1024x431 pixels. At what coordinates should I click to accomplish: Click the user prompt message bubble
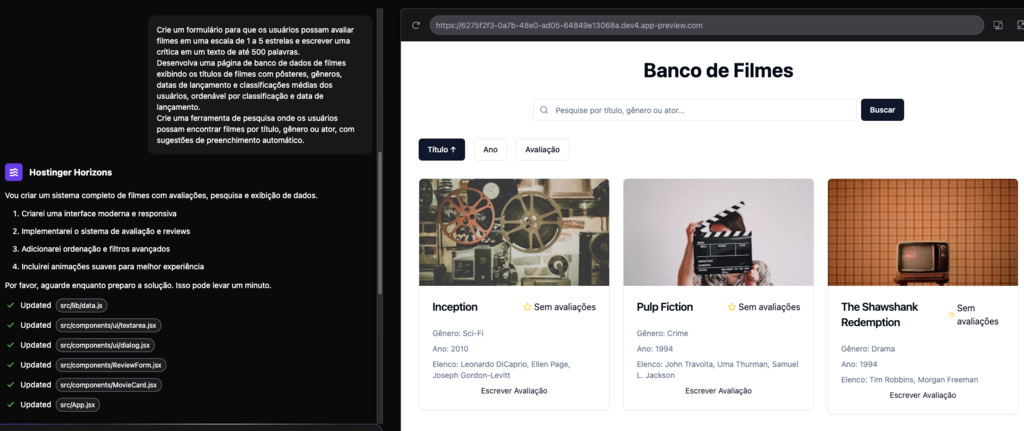pyautogui.click(x=260, y=85)
